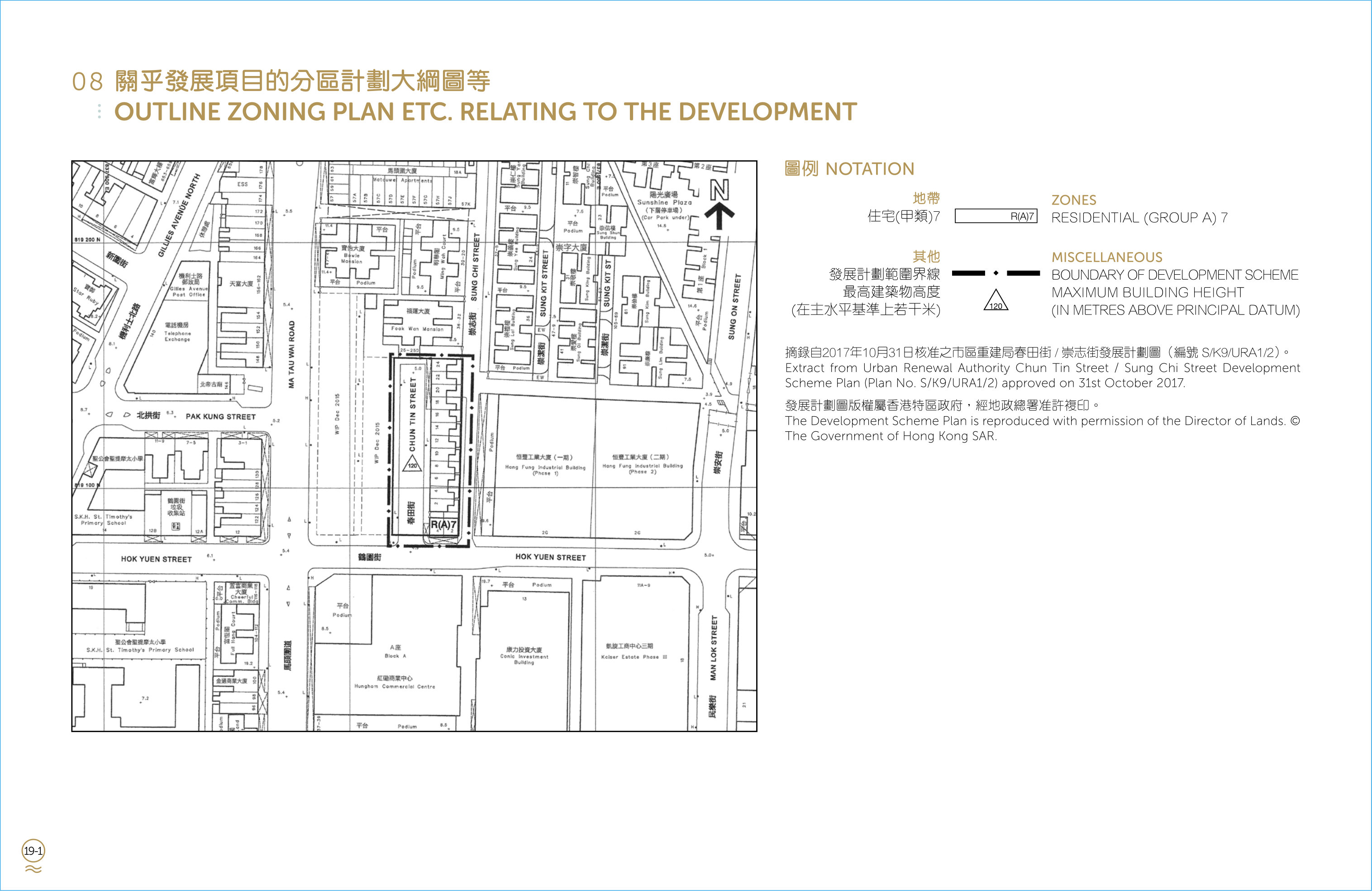
Task: Click '春田街' Chinese street label on map
Action: tap(411, 512)
